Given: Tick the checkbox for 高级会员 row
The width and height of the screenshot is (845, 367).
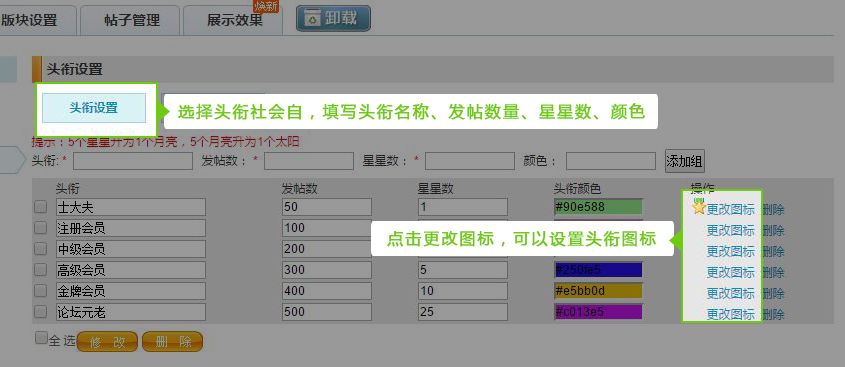Looking at the screenshot, I should (40, 270).
